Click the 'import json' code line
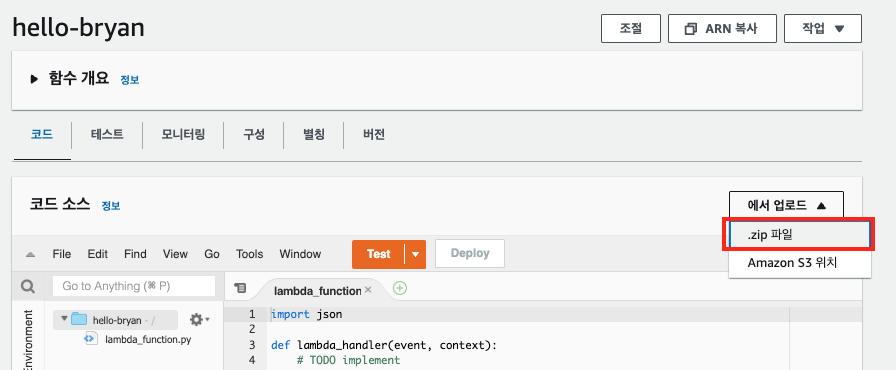 pos(306,314)
